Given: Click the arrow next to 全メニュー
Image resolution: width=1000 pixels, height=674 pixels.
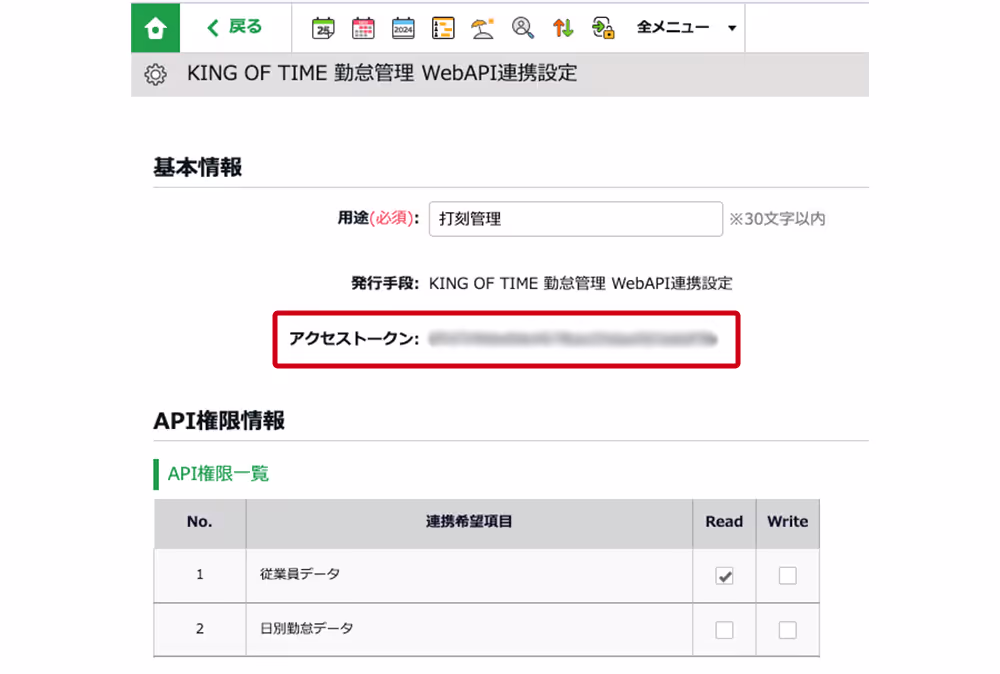Looking at the screenshot, I should point(732,28).
